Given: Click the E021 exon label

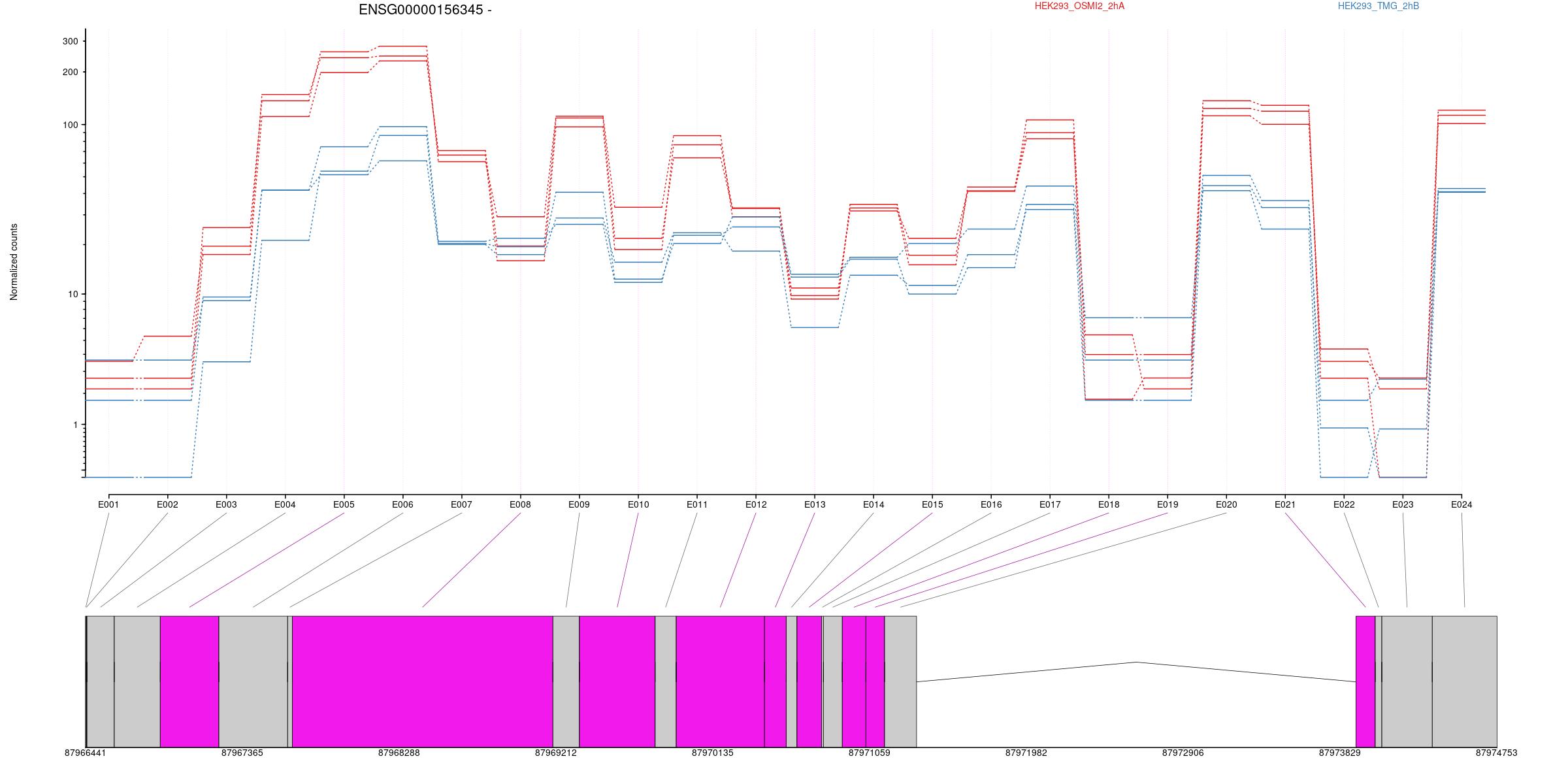Looking at the screenshot, I should tap(1285, 504).
